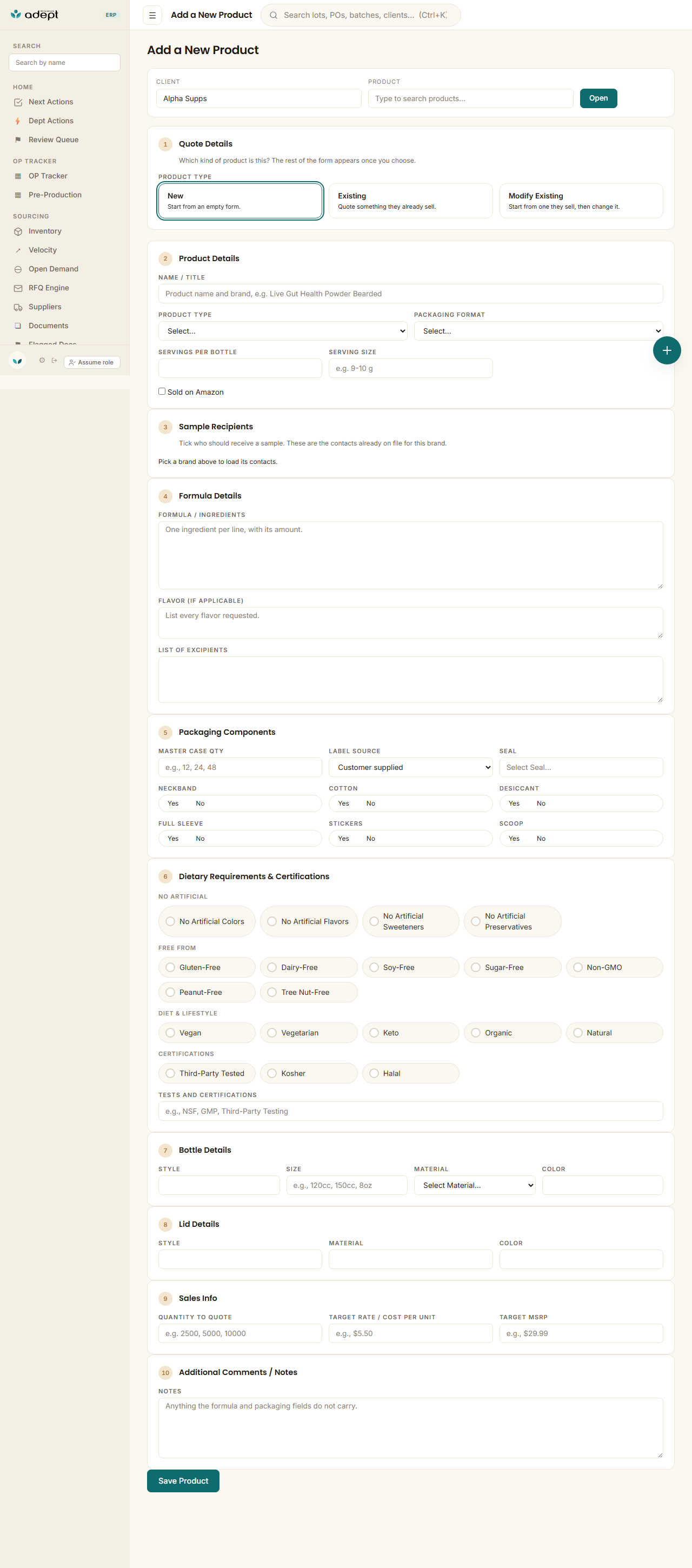Open Next Actions via its checkbox icon
Viewport: 692px width, 1568px height.
tap(18, 102)
